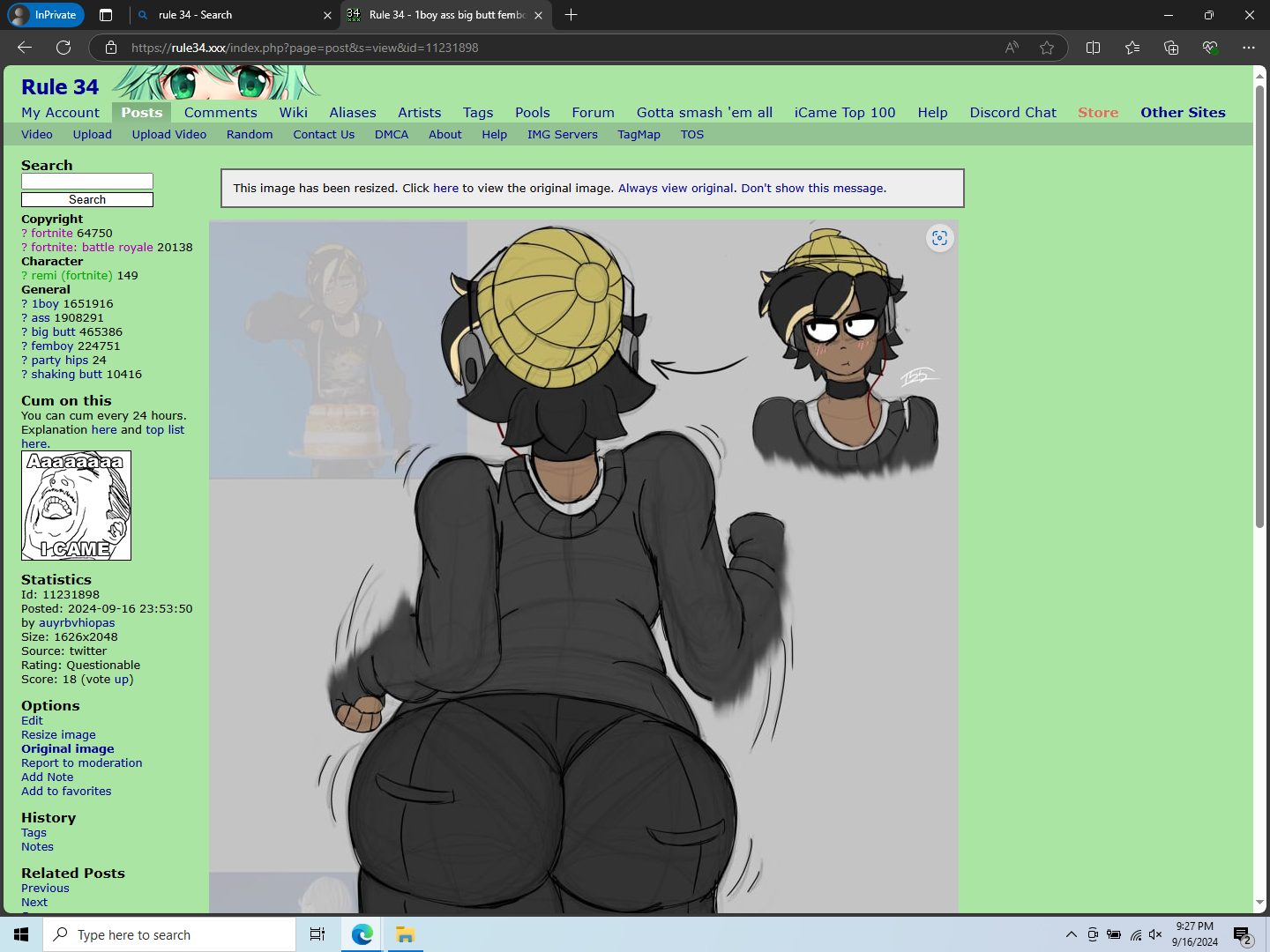Open Task View on the taskbar
1270x952 pixels.
click(x=317, y=934)
